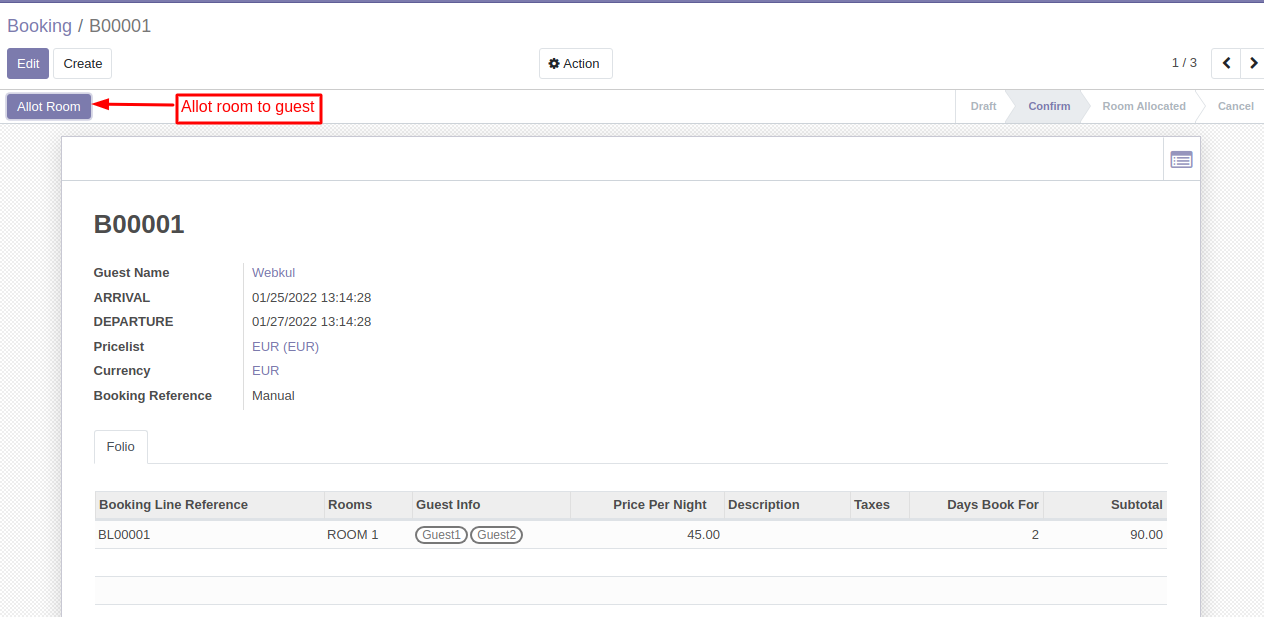Create a new booking record
The height and width of the screenshot is (617, 1264).
coord(82,63)
